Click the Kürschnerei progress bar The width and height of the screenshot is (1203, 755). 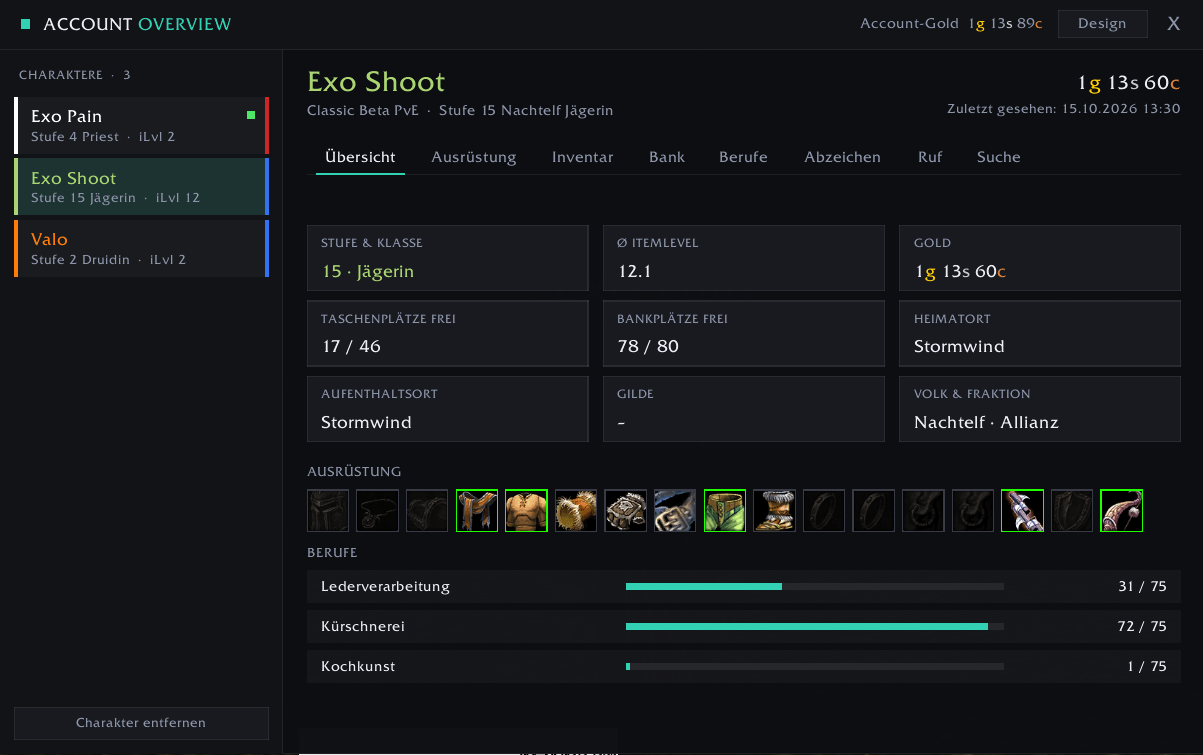tap(815, 627)
